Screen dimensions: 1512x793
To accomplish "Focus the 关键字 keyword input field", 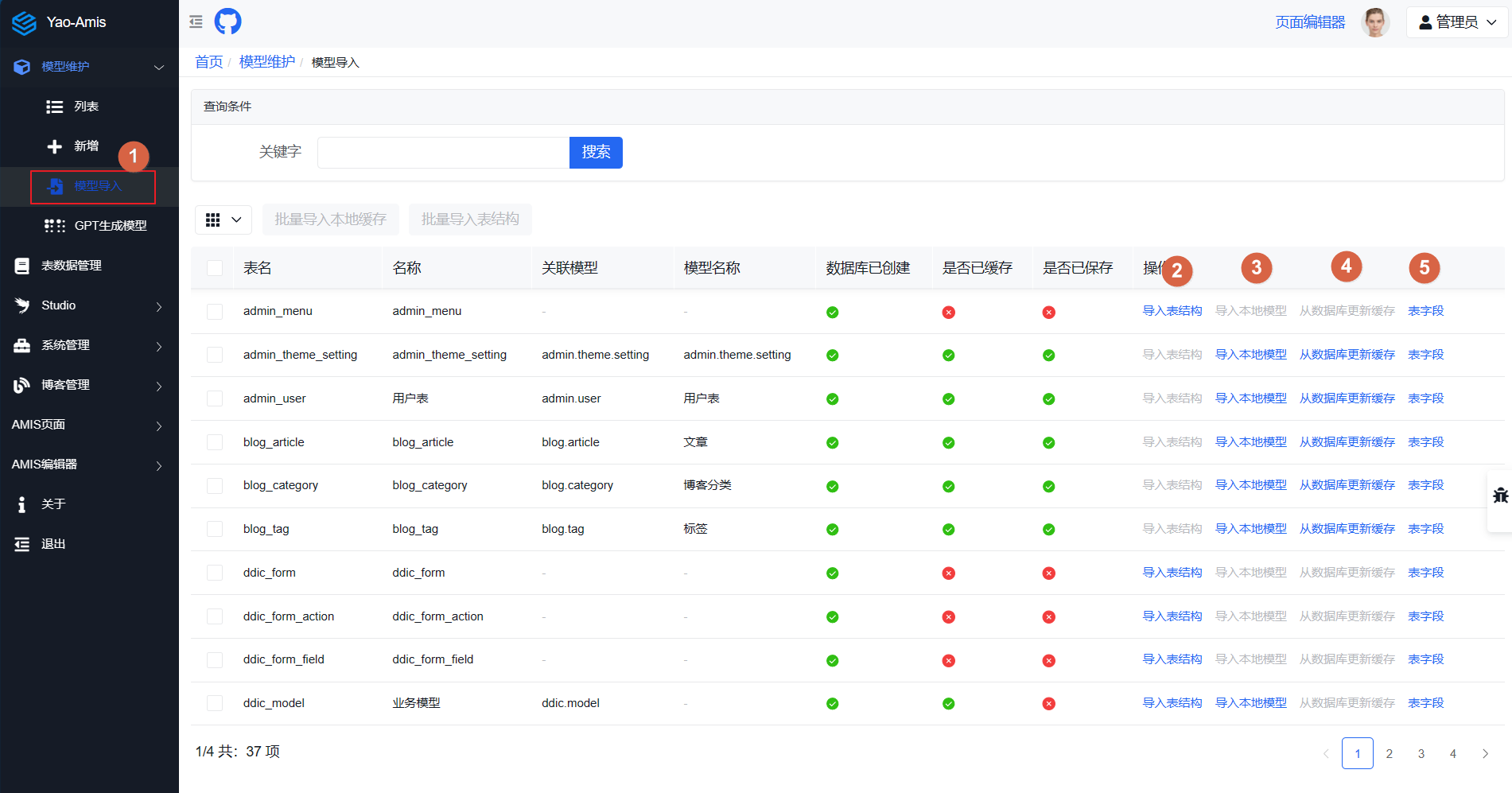I will pos(443,153).
